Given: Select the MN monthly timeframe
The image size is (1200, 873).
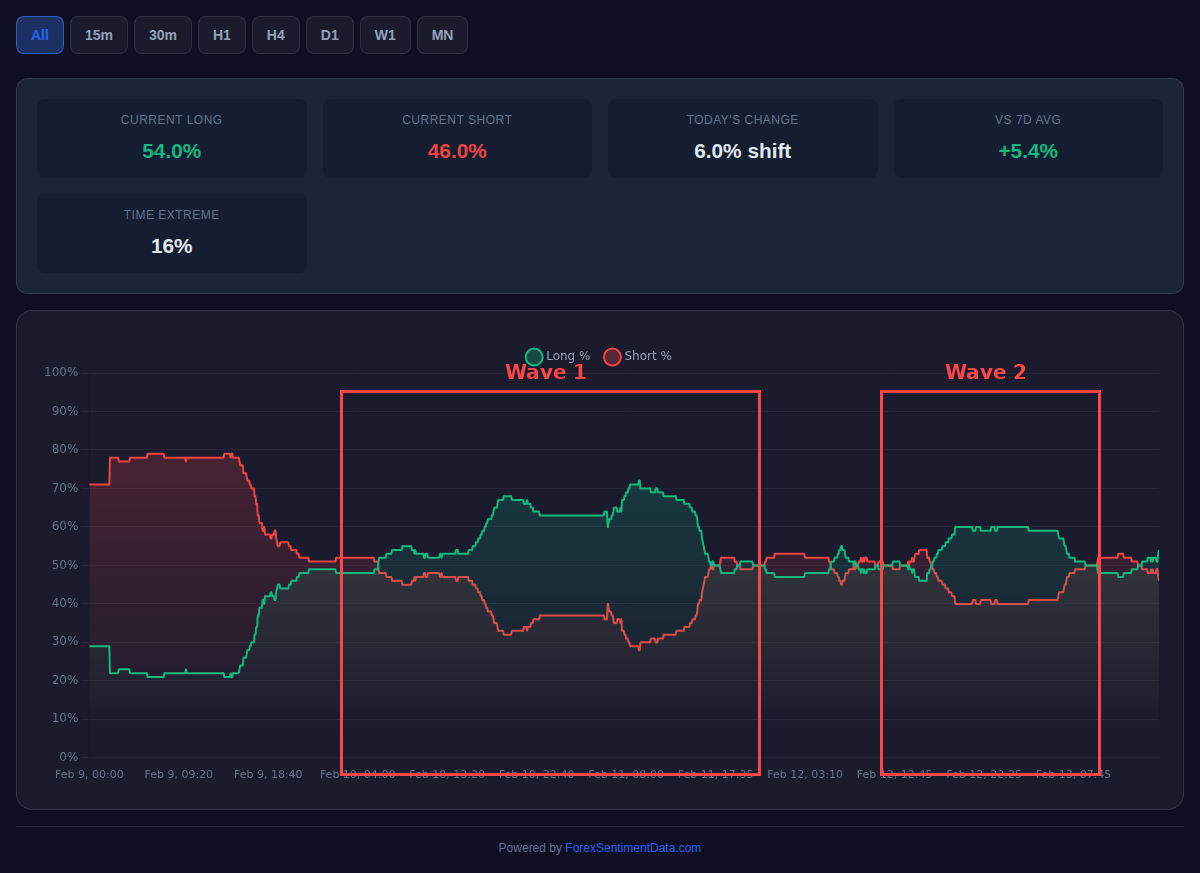Looking at the screenshot, I should click(442, 34).
